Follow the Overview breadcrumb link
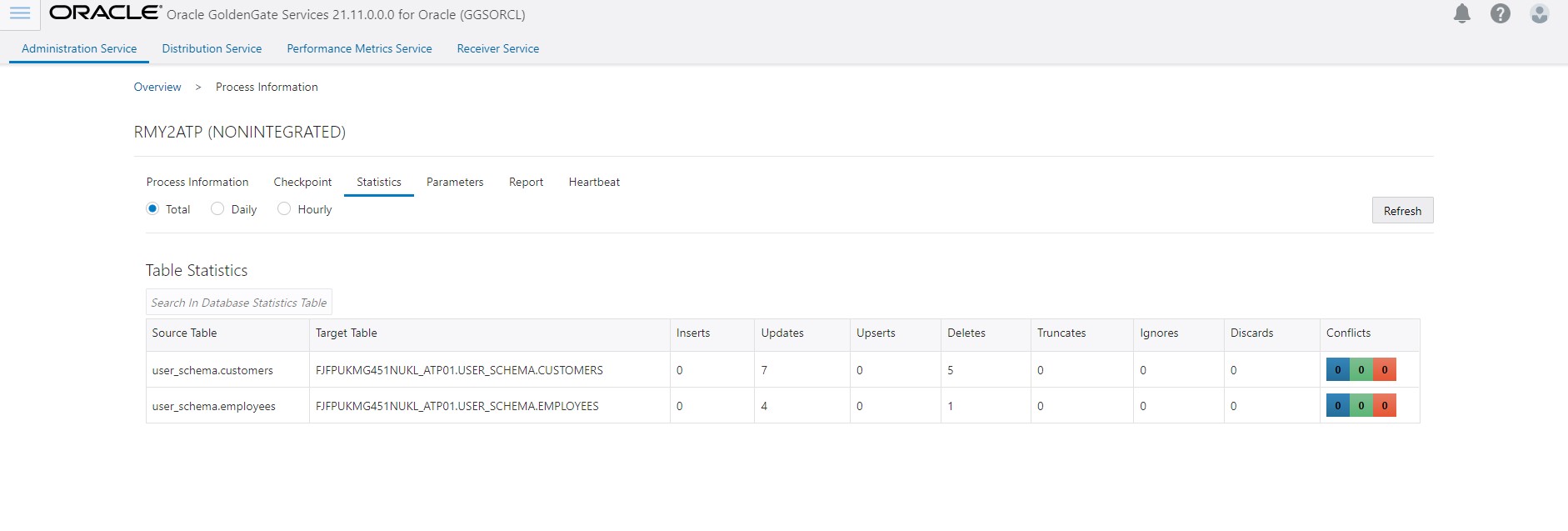This screenshot has width=1568, height=531. pos(157,87)
